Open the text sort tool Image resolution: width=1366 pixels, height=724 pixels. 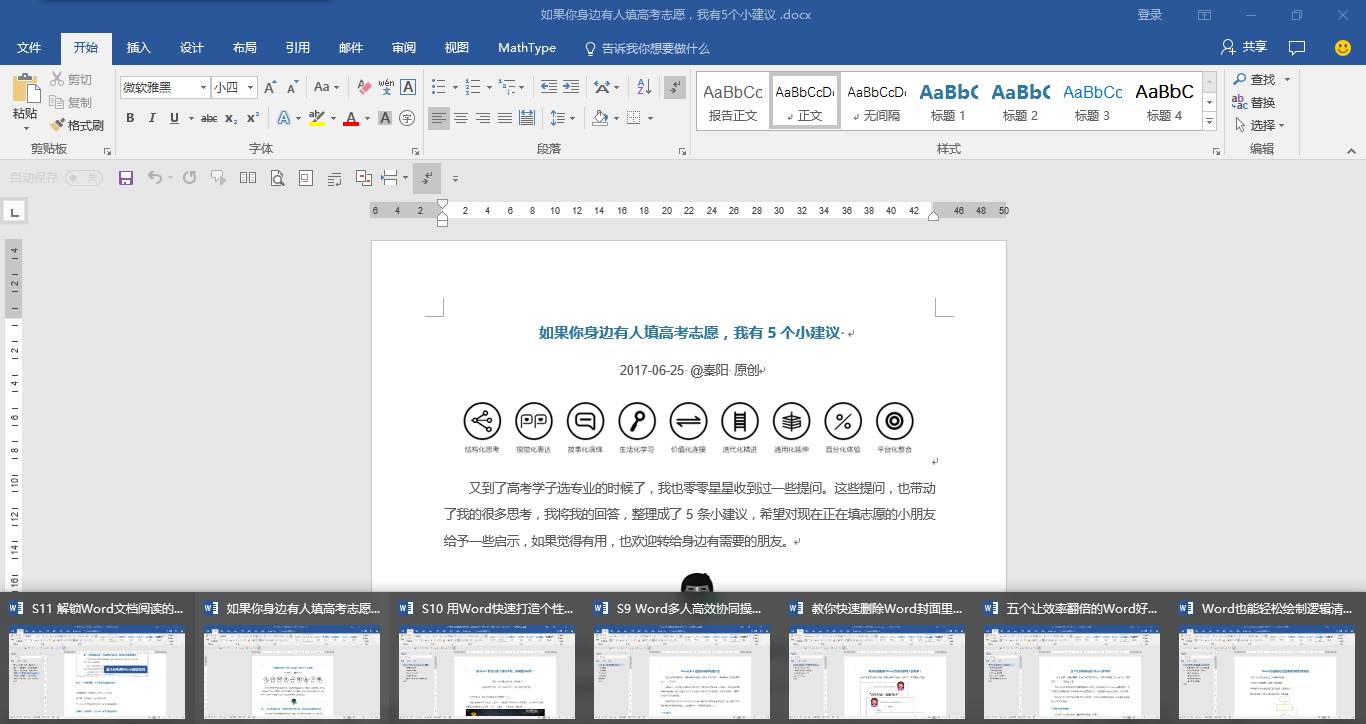tap(642, 87)
